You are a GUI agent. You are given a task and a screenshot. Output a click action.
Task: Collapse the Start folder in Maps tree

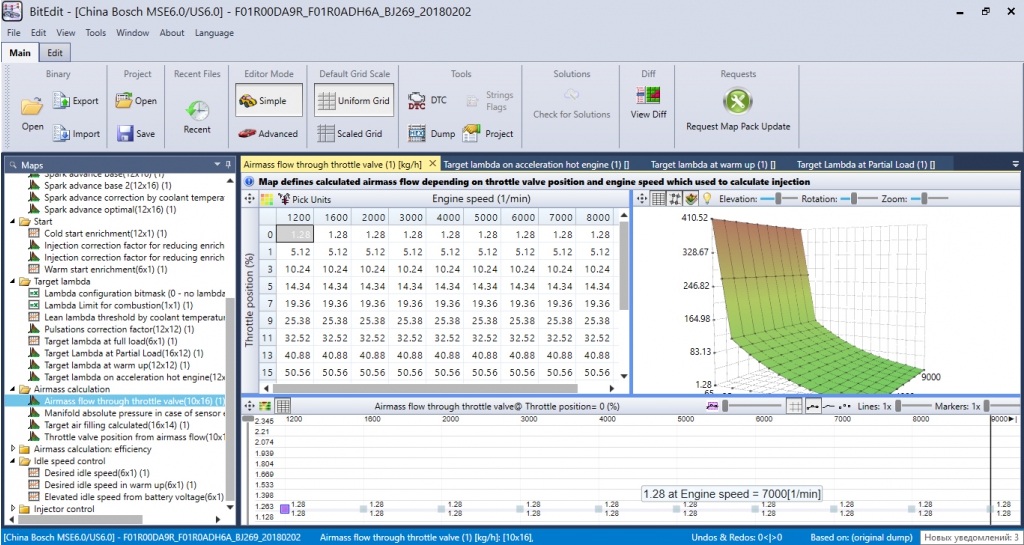click(x=14, y=221)
